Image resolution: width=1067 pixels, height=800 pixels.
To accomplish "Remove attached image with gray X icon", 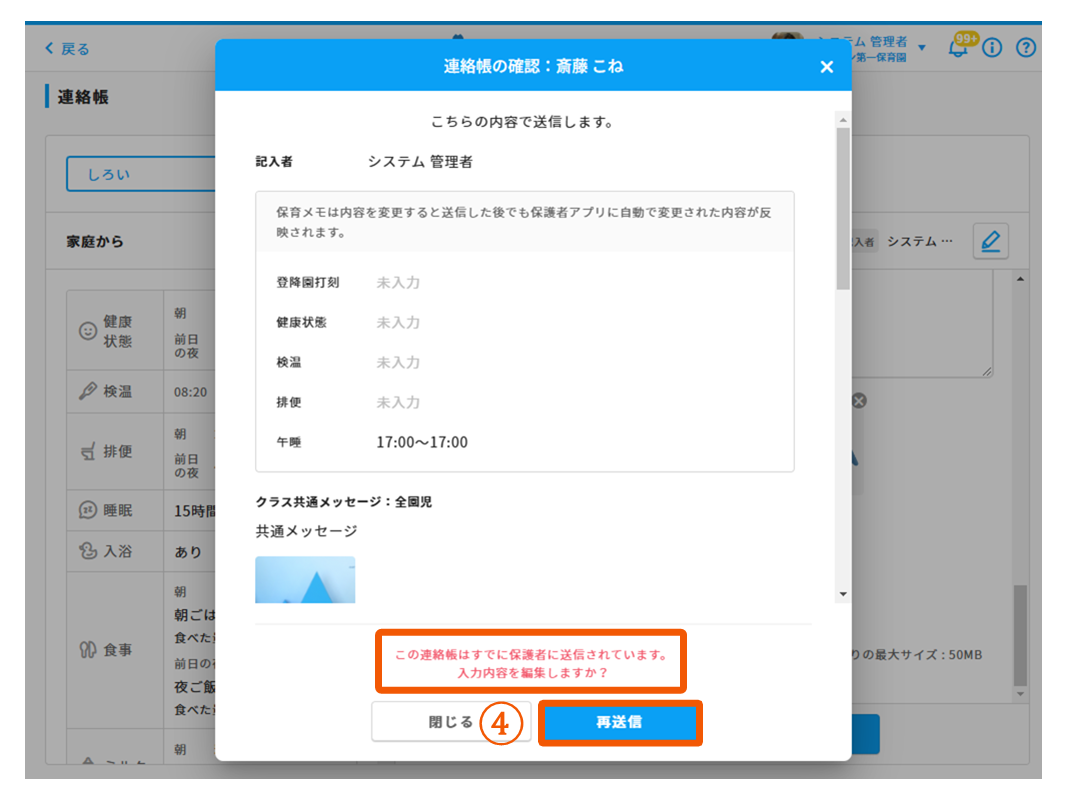I will click(x=858, y=401).
